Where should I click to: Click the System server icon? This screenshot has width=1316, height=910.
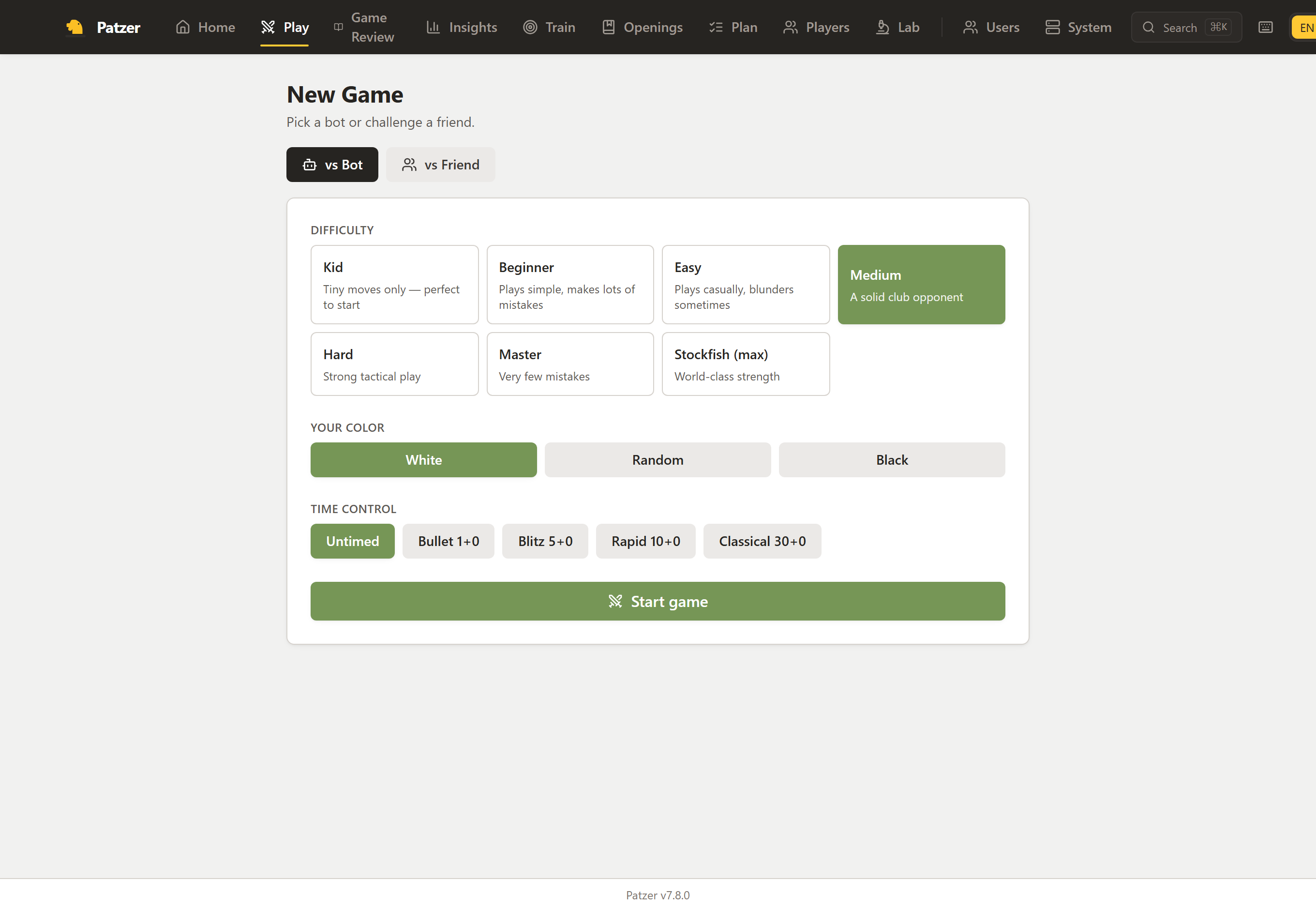[1052, 27]
